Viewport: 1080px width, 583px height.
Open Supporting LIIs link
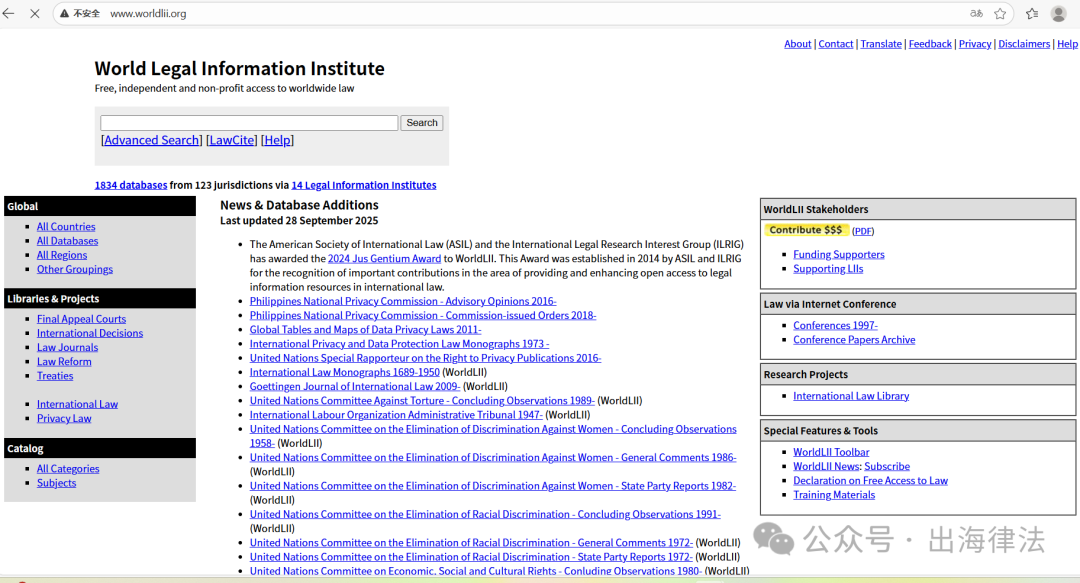(828, 269)
